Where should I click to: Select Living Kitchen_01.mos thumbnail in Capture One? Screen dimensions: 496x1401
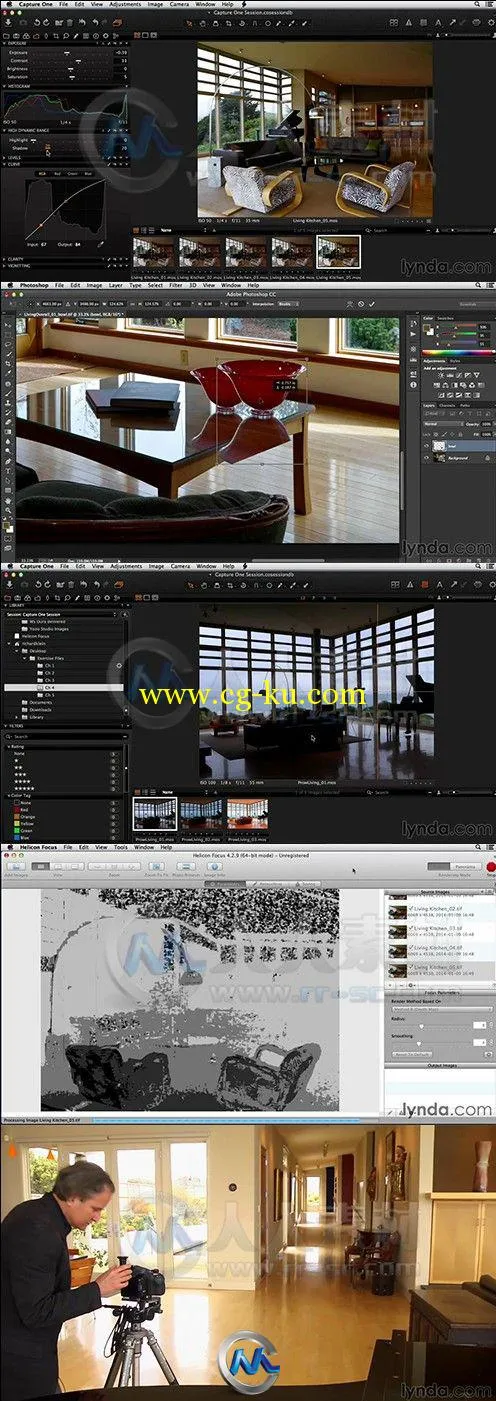[154, 251]
